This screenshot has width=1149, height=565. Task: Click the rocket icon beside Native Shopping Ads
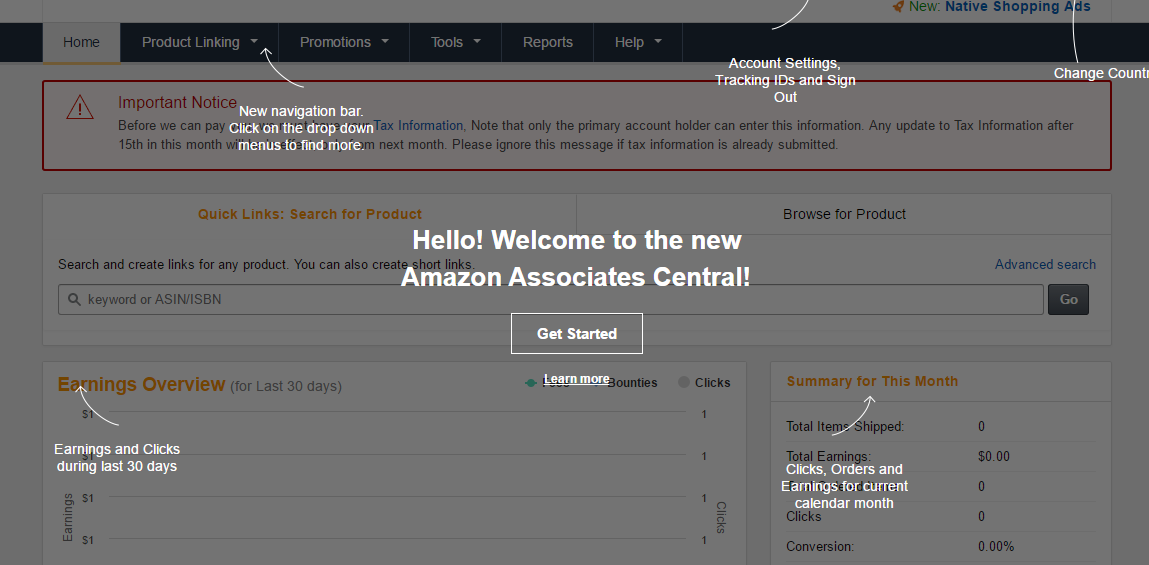click(898, 7)
